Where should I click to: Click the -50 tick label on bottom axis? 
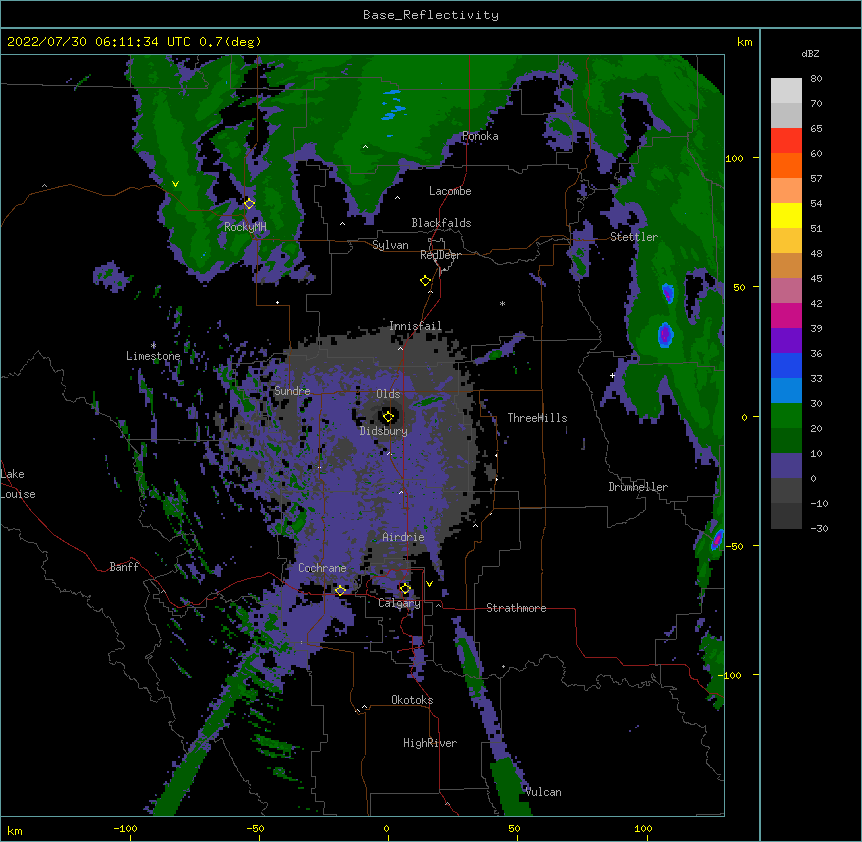coord(255,828)
